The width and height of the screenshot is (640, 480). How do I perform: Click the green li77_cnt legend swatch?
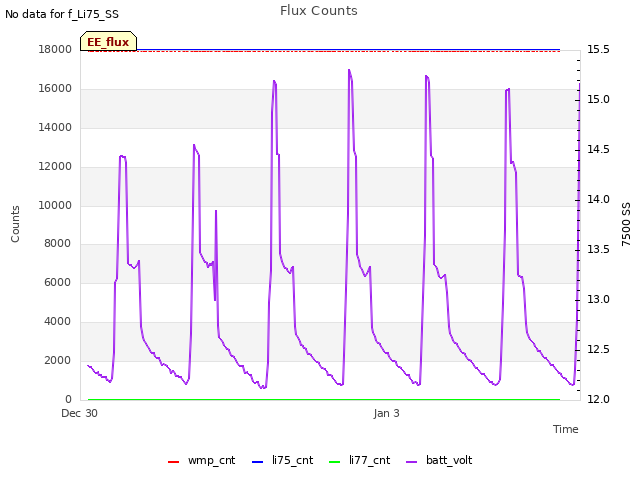coord(335,462)
